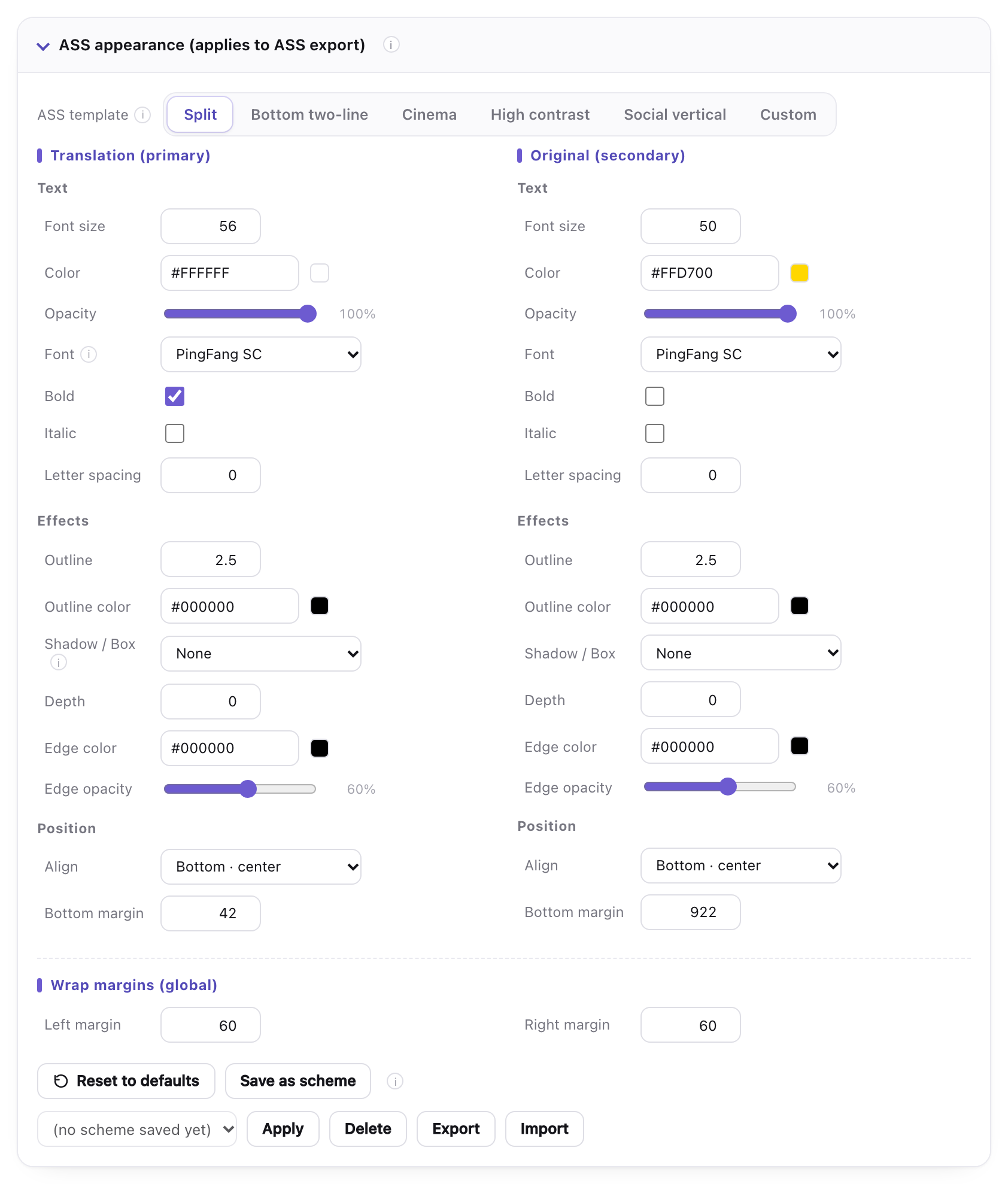Click the Apply scheme button
The image size is (1008, 1184).
(x=283, y=1129)
